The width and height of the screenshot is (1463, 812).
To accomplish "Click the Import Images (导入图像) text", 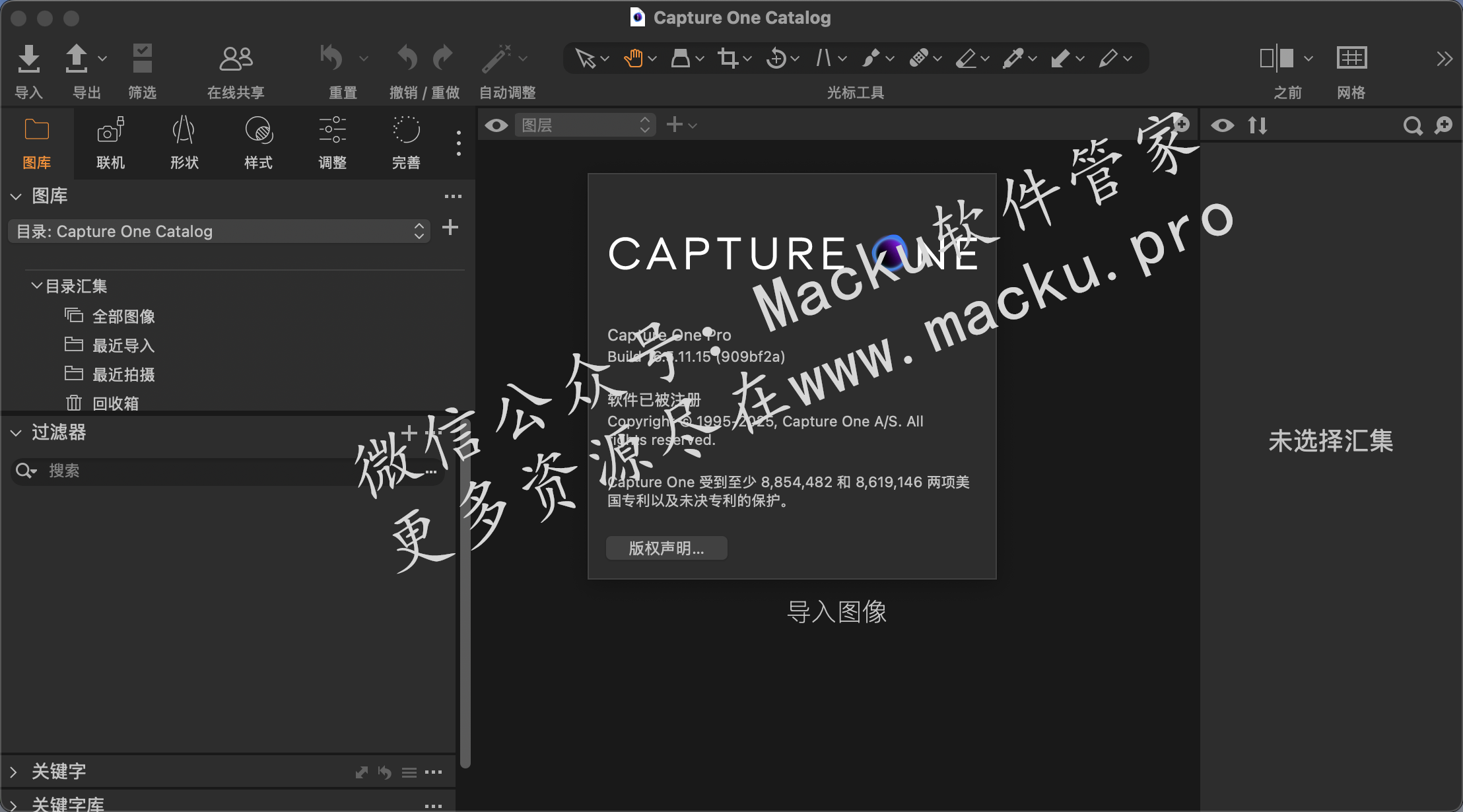I will click(836, 612).
